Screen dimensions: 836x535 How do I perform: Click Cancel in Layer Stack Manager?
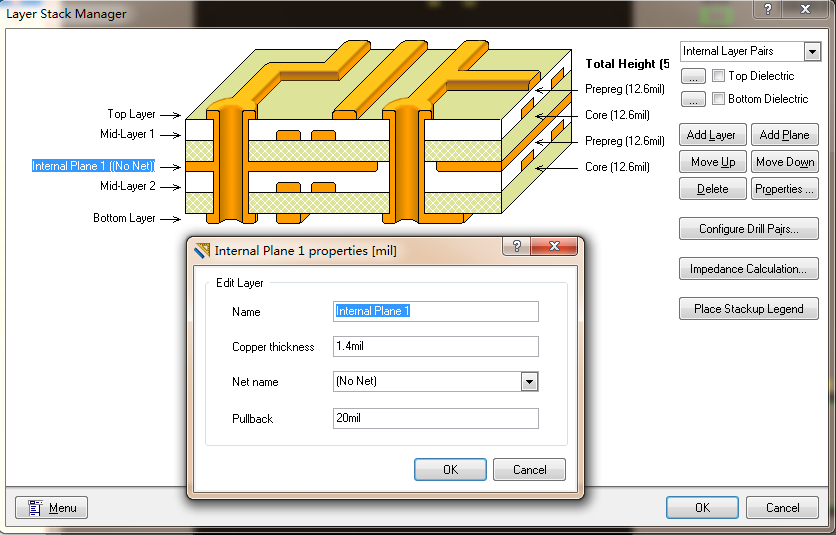point(782,507)
